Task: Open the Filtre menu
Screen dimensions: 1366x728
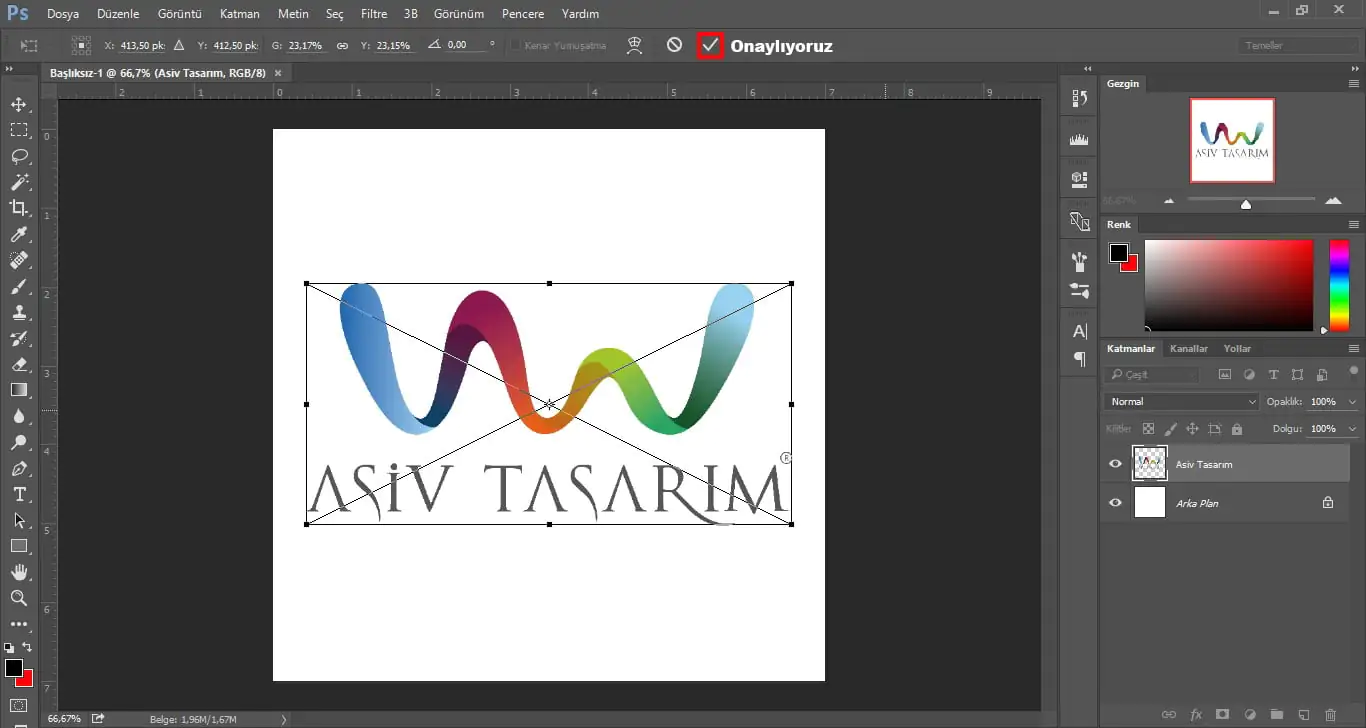Action: pos(373,14)
